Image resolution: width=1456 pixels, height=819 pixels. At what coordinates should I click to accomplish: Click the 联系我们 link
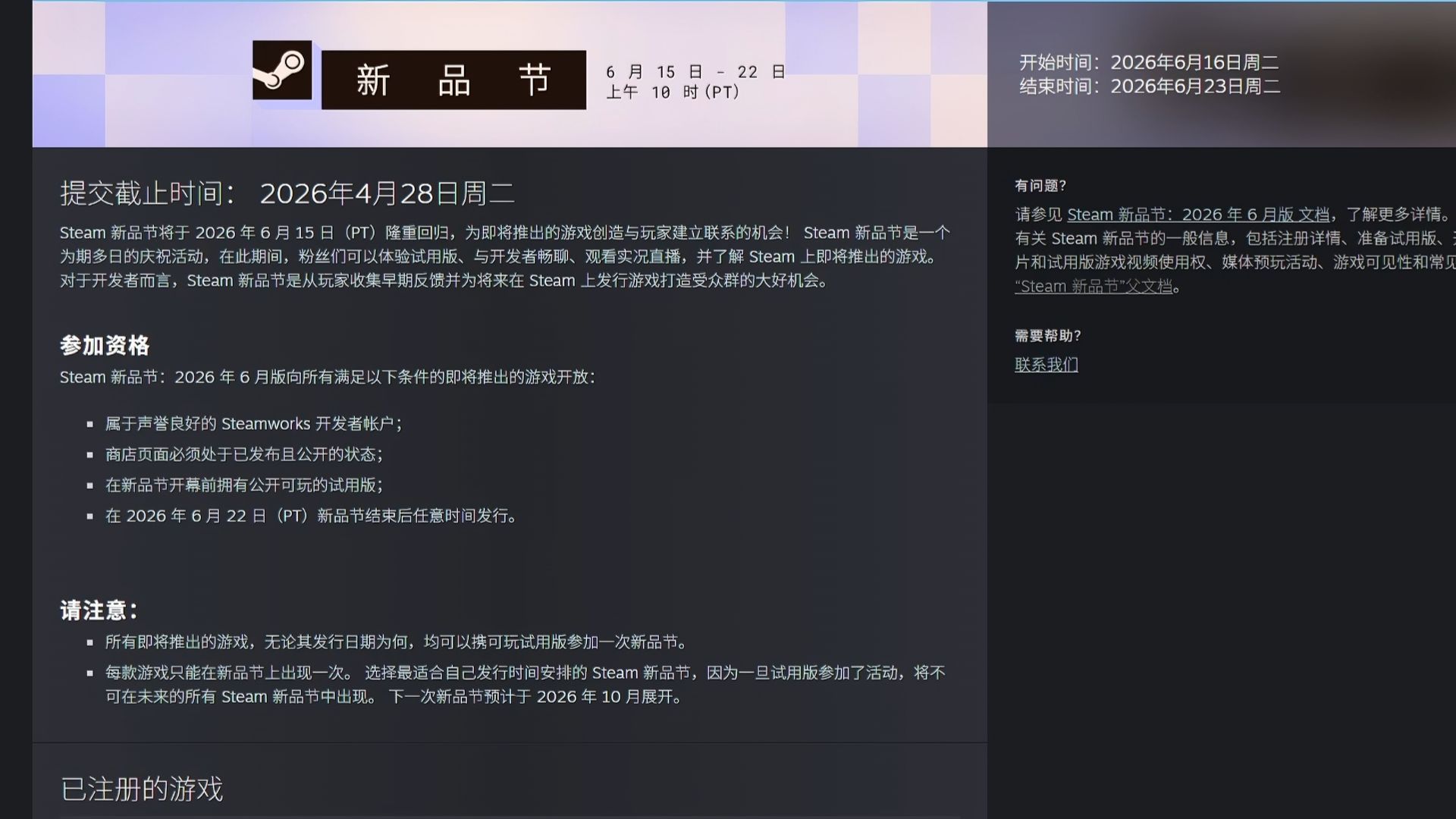point(1046,365)
